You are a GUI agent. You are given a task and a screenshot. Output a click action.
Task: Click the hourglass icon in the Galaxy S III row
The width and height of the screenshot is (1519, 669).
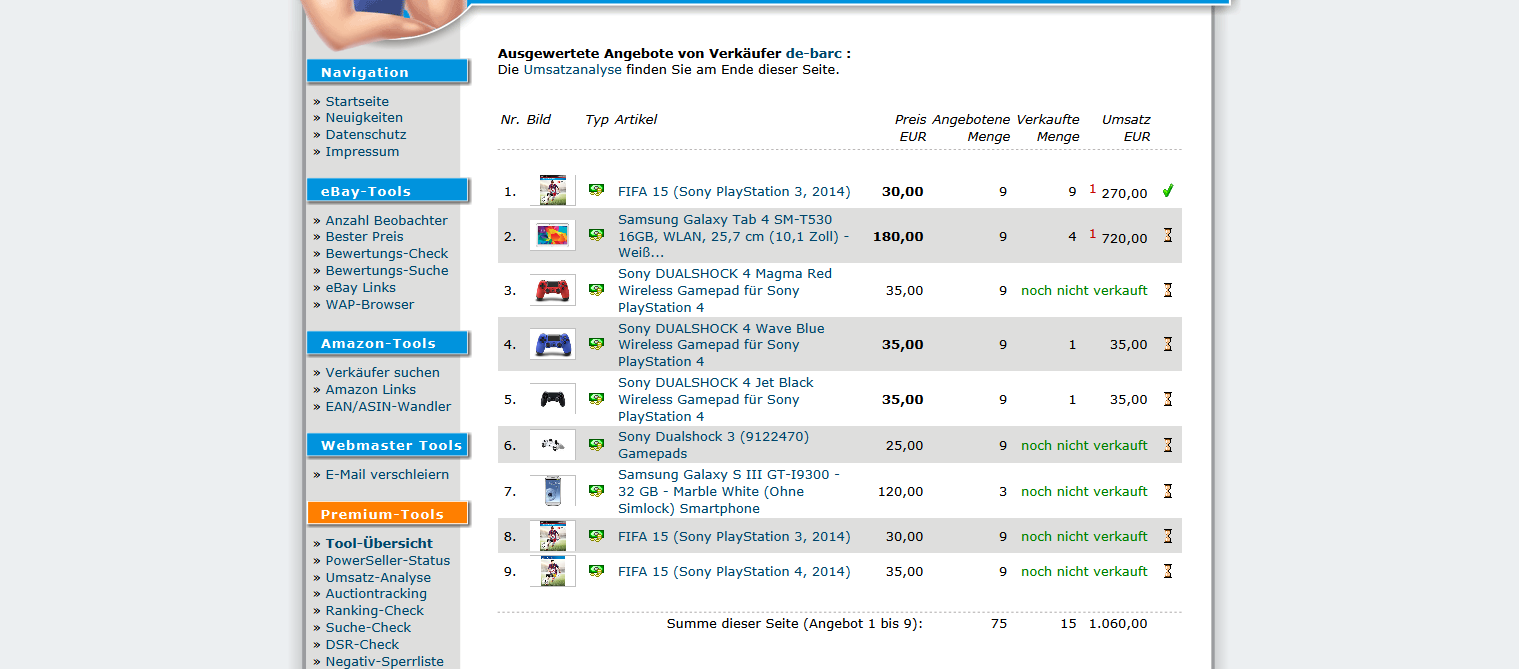coord(1167,491)
